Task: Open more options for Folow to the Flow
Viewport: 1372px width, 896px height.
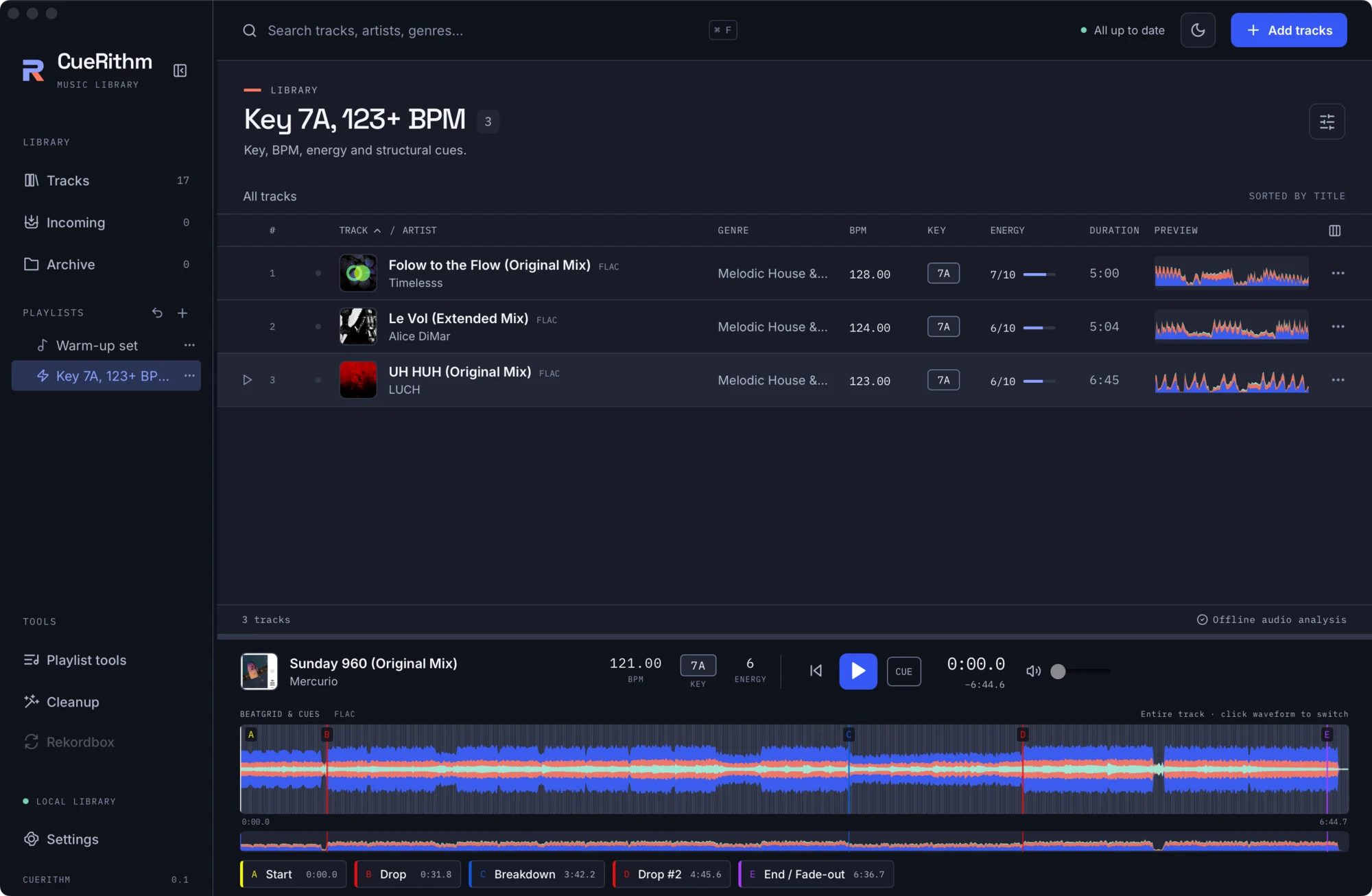Action: click(1338, 273)
